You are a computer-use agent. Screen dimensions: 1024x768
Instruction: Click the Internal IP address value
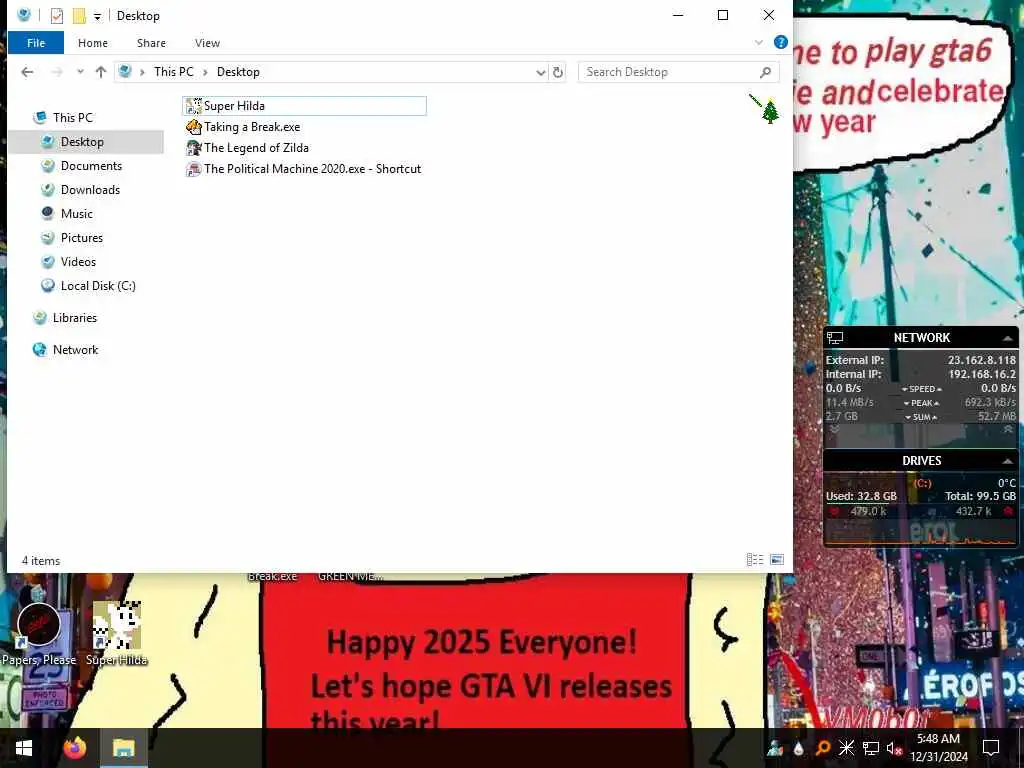pos(982,374)
